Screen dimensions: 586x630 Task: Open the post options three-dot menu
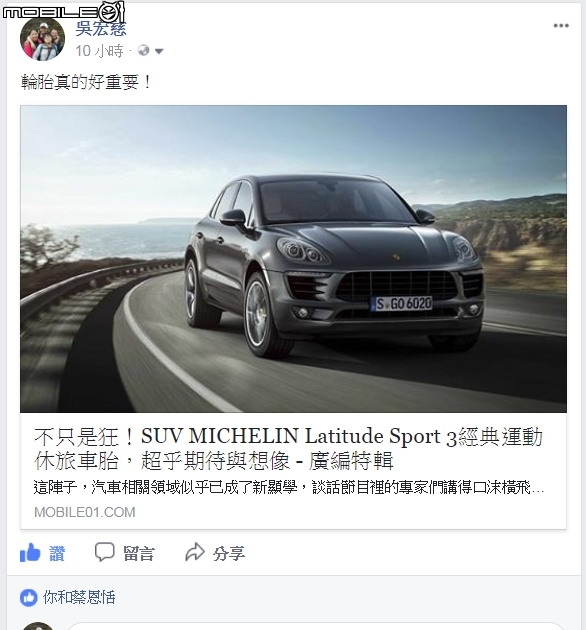(x=561, y=26)
